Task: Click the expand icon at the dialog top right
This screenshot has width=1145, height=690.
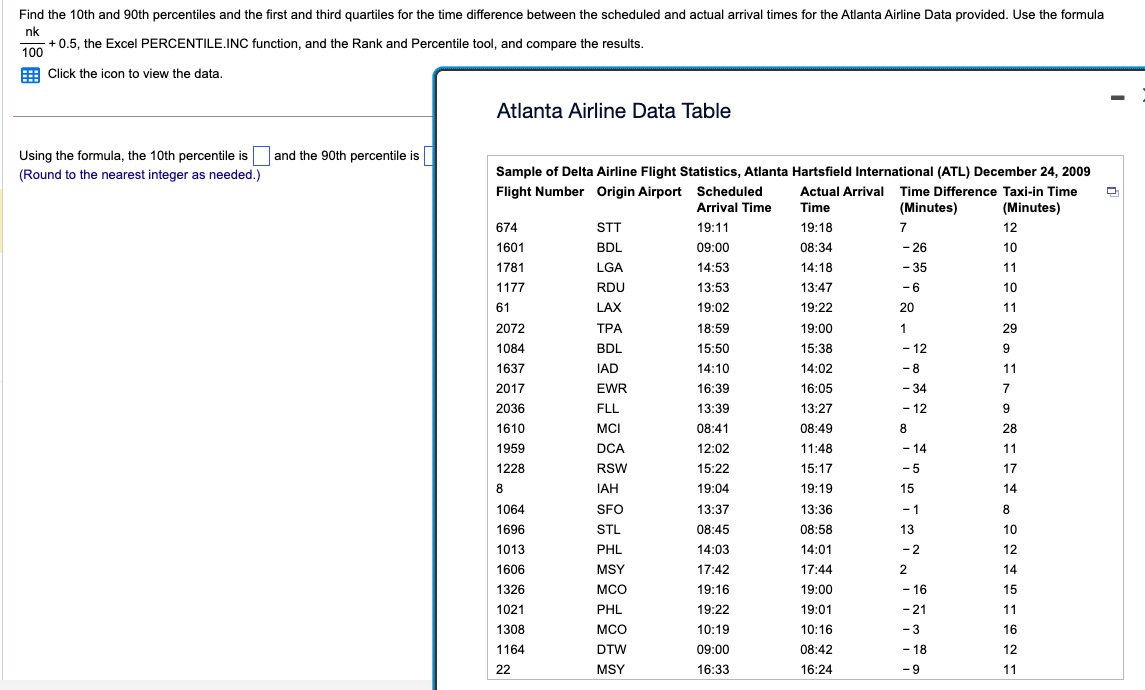Action: click(x=1142, y=95)
